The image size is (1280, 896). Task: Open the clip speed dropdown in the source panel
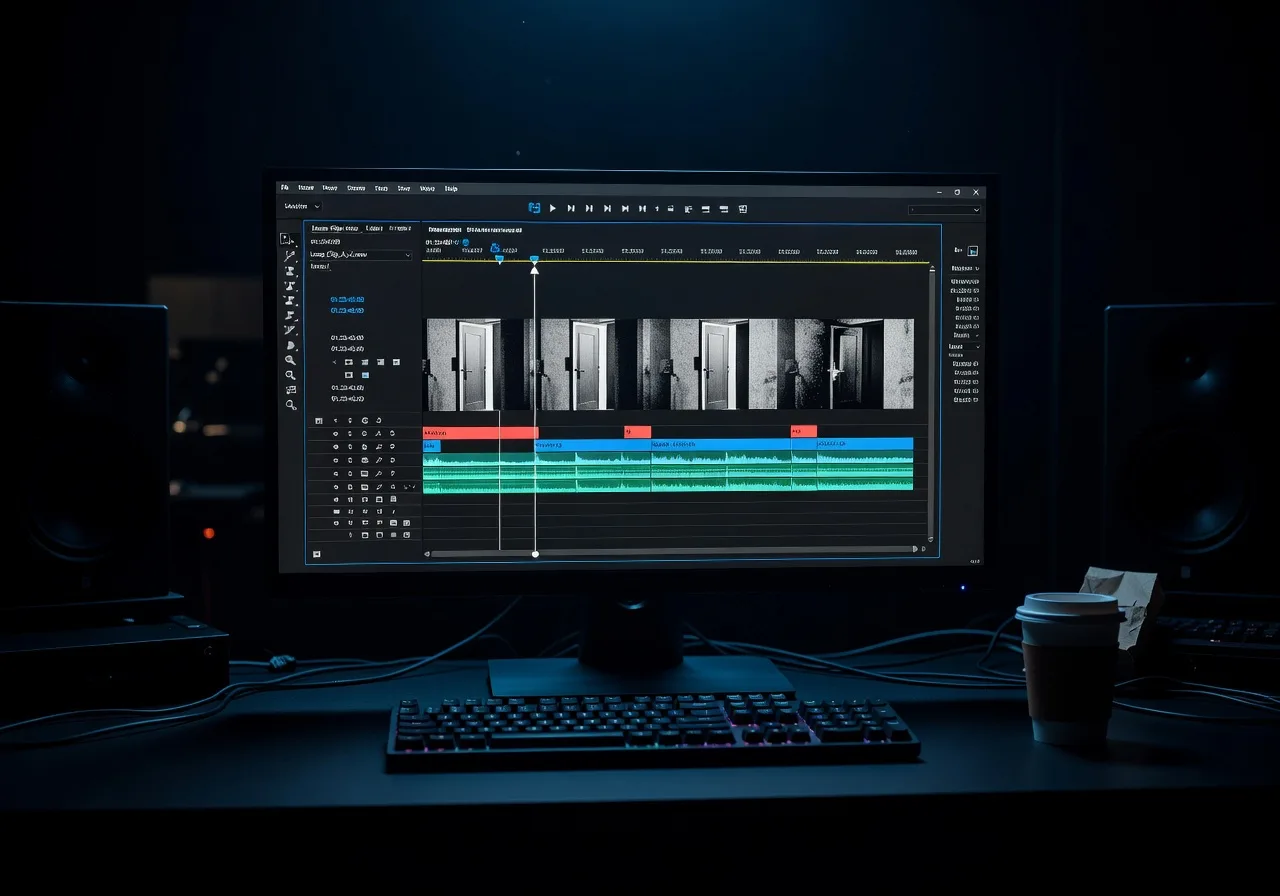click(x=360, y=255)
